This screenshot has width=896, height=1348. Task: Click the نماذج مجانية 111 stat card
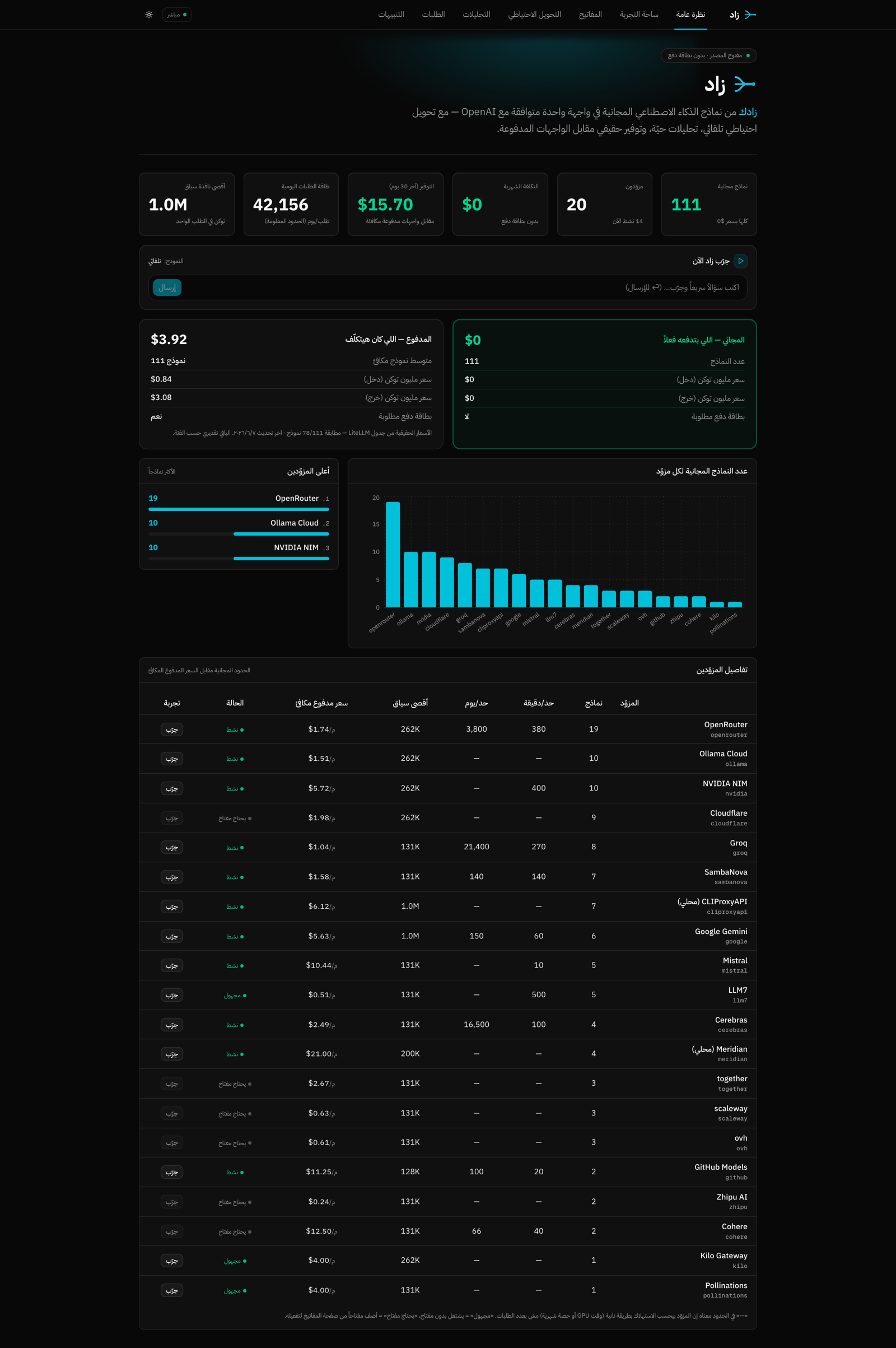pyautogui.click(x=708, y=204)
